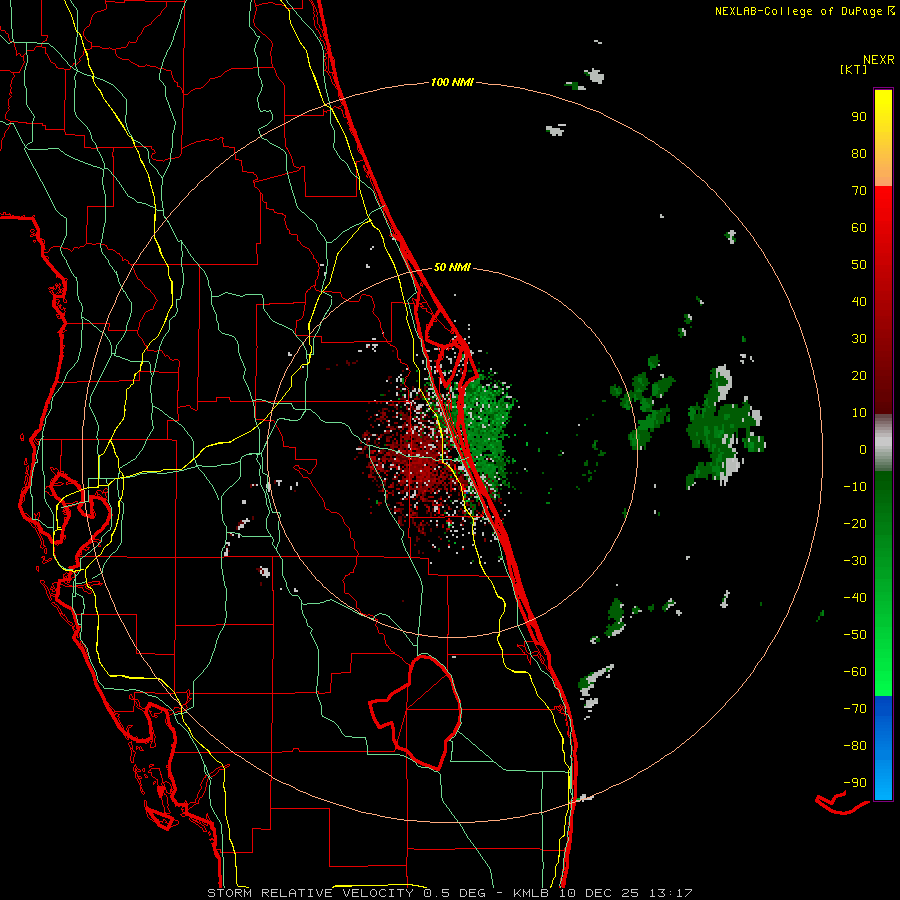Click the 70 value on velocity scale
900x900 pixels.
[x=859, y=191]
